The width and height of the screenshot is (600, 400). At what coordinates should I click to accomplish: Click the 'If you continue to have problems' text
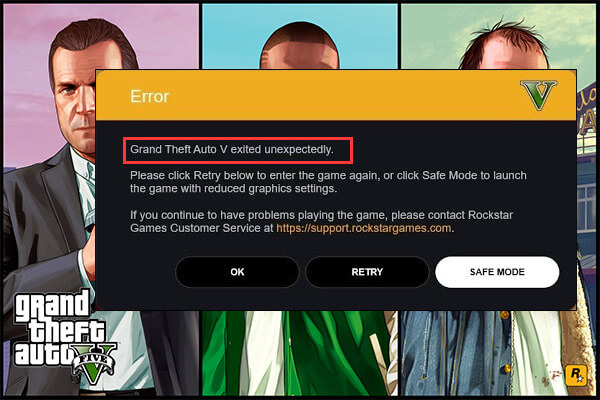[321, 222]
